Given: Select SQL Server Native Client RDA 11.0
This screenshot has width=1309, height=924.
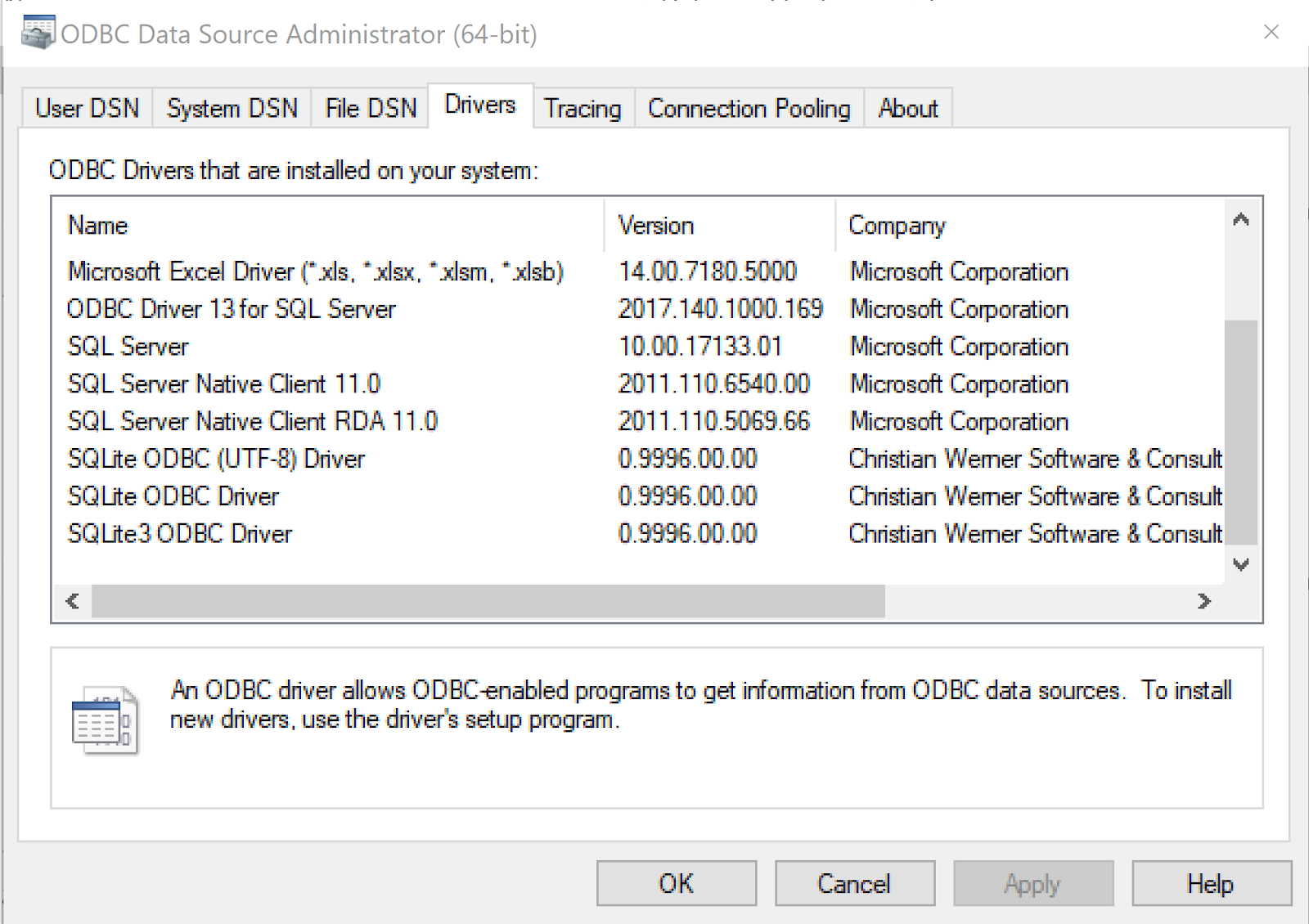Looking at the screenshot, I should [x=638, y=421].
